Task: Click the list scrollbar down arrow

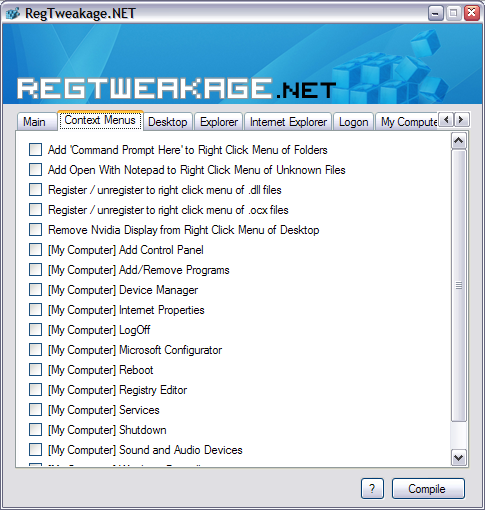Action: [459, 457]
